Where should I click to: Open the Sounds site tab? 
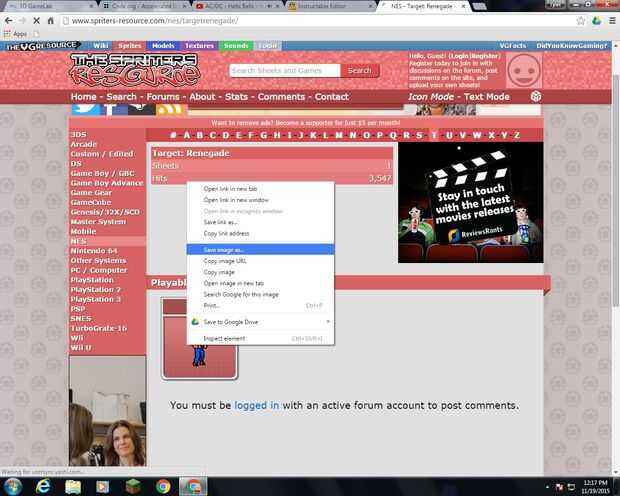pyautogui.click(x=236, y=46)
